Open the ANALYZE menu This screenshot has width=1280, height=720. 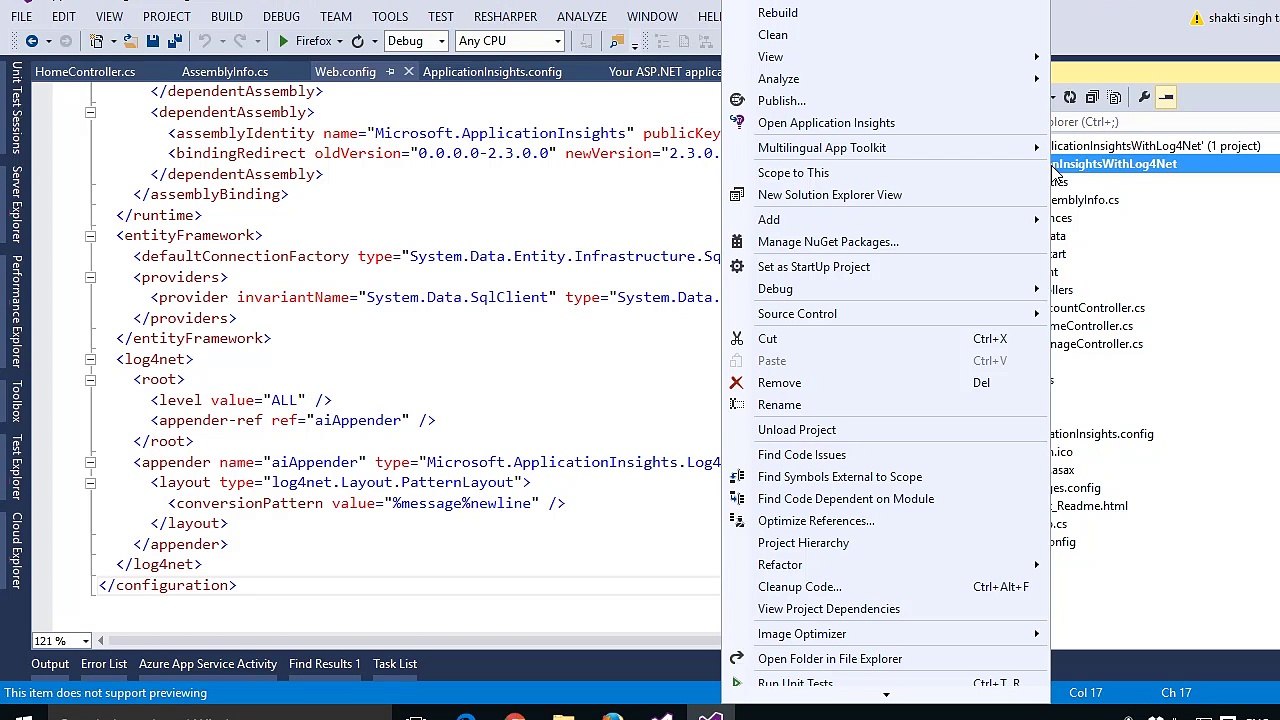(582, 17)
